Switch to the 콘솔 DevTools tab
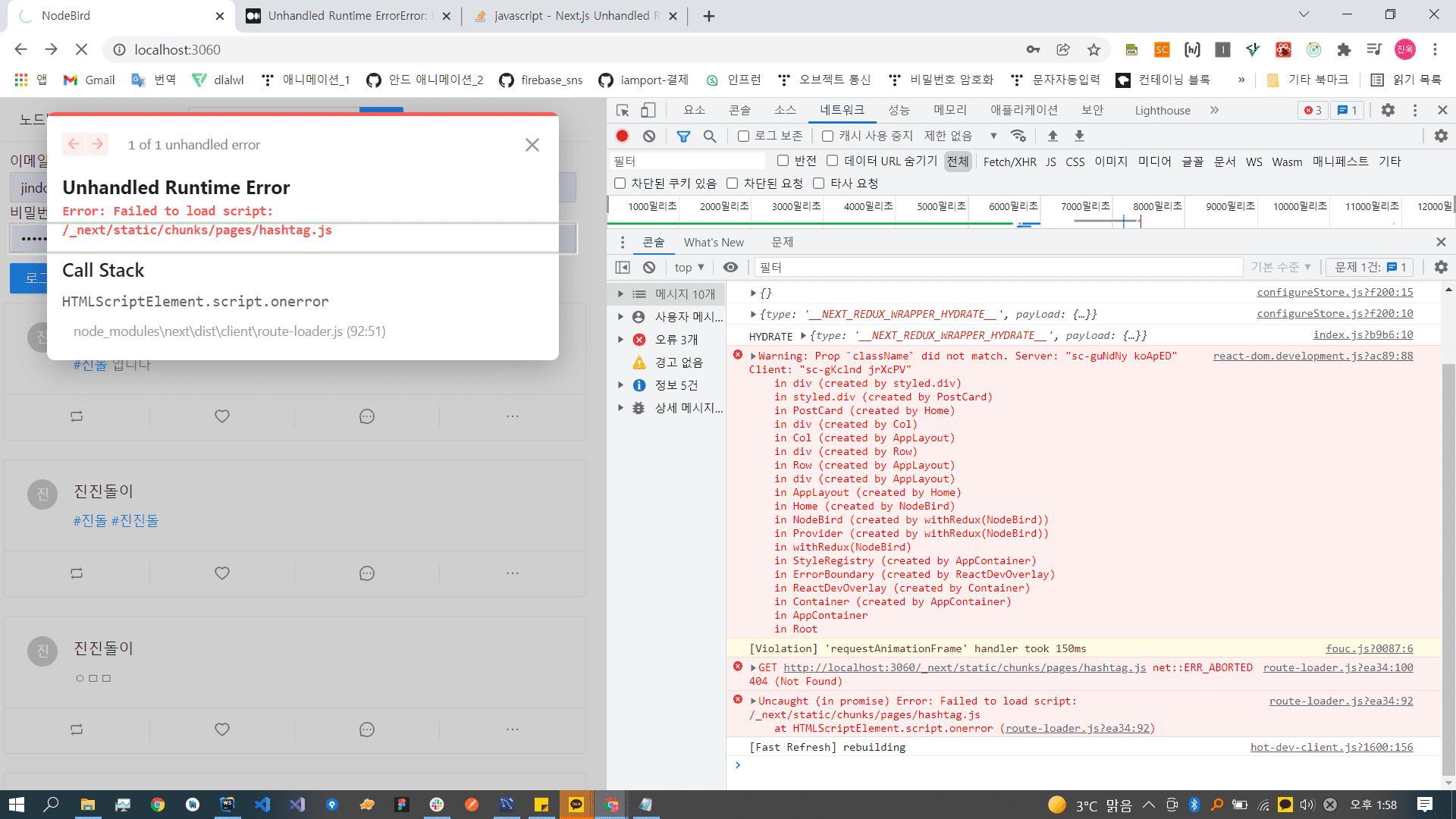 739,111
